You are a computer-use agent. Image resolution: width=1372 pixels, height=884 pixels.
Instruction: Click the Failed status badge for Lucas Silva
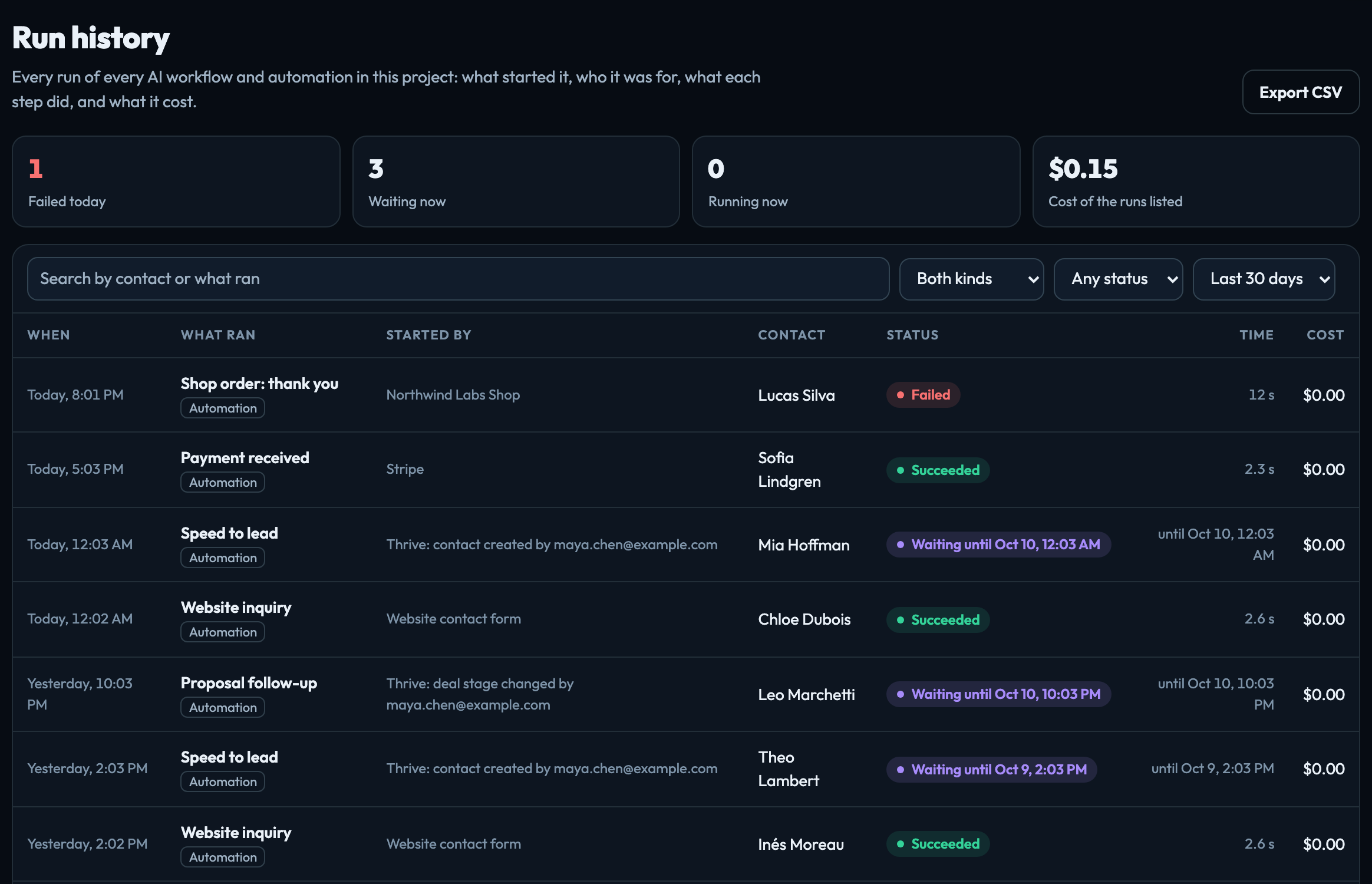click(923, 395)
